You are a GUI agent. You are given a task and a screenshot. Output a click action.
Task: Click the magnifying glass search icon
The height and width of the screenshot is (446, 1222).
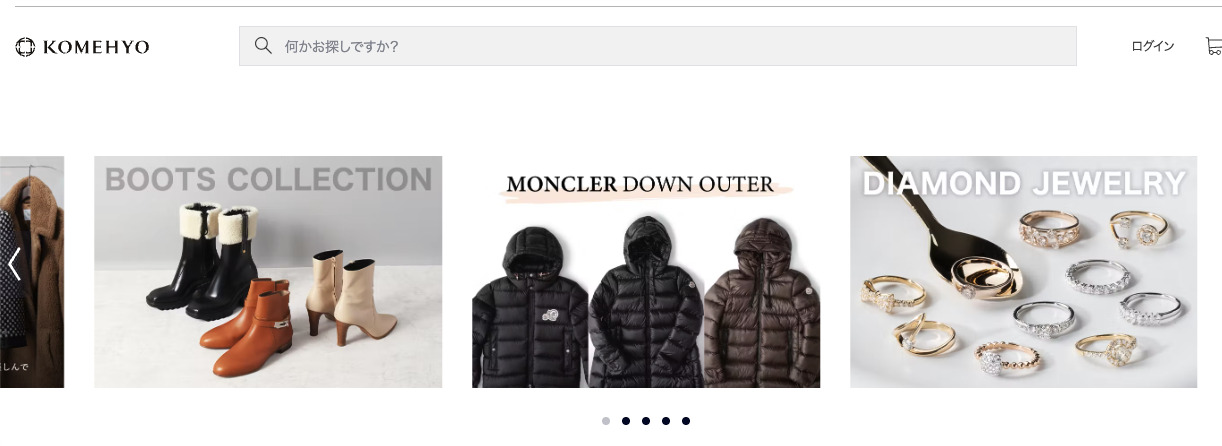[263, 46]
